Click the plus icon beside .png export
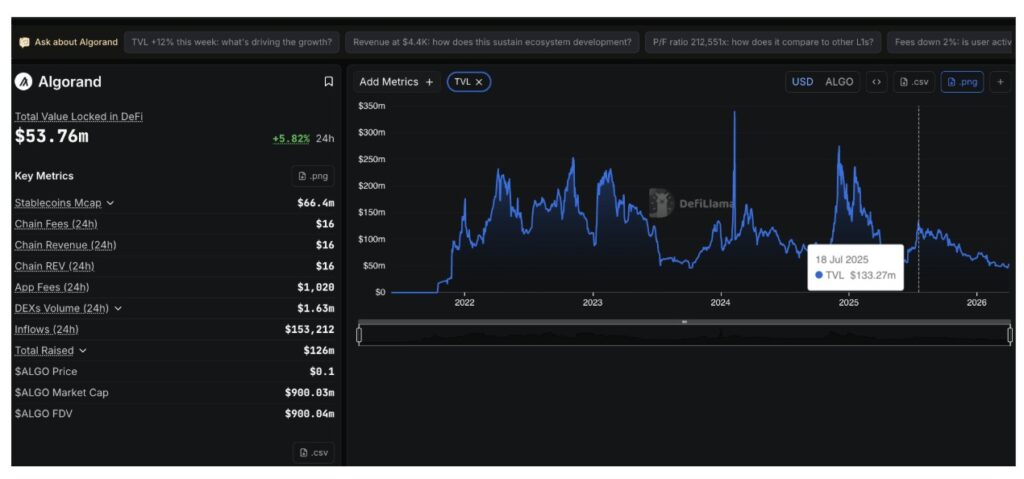This screenshot has width=1024, height=479. tap(1000, 82)
